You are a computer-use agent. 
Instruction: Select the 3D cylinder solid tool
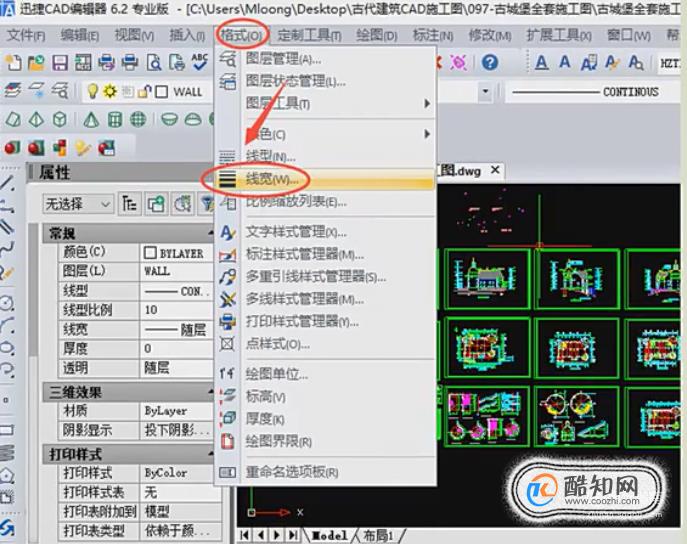coord(115,119)
